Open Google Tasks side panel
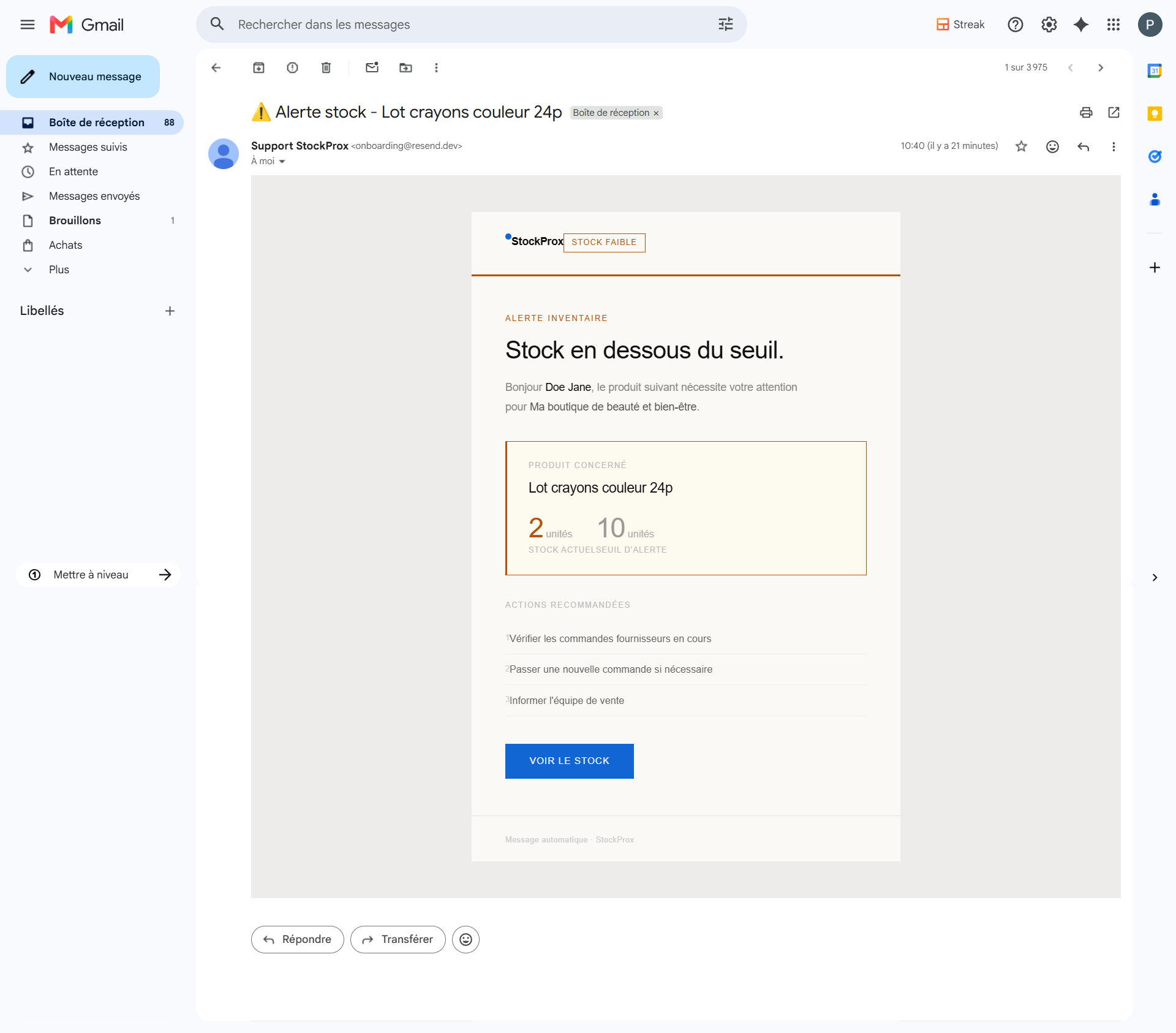The image size is (1176, 1033). pyautogui.click(x=1155, y=156)
